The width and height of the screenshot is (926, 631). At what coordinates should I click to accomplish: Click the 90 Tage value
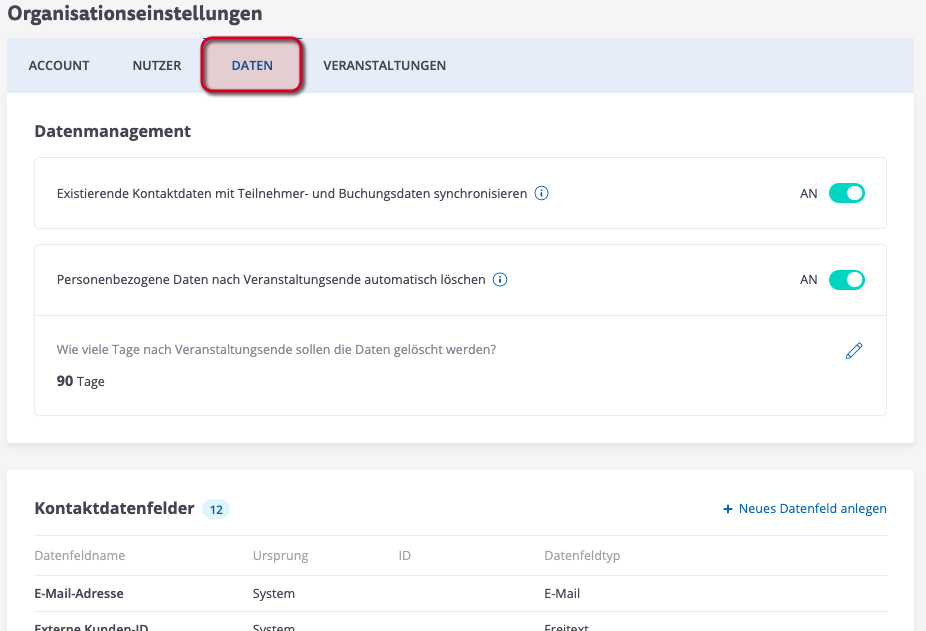81,381
